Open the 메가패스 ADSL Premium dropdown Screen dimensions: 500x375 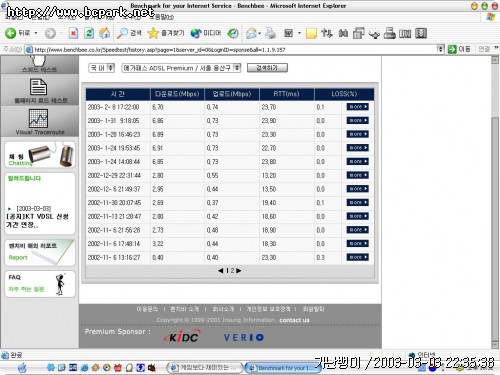[181, 68]
